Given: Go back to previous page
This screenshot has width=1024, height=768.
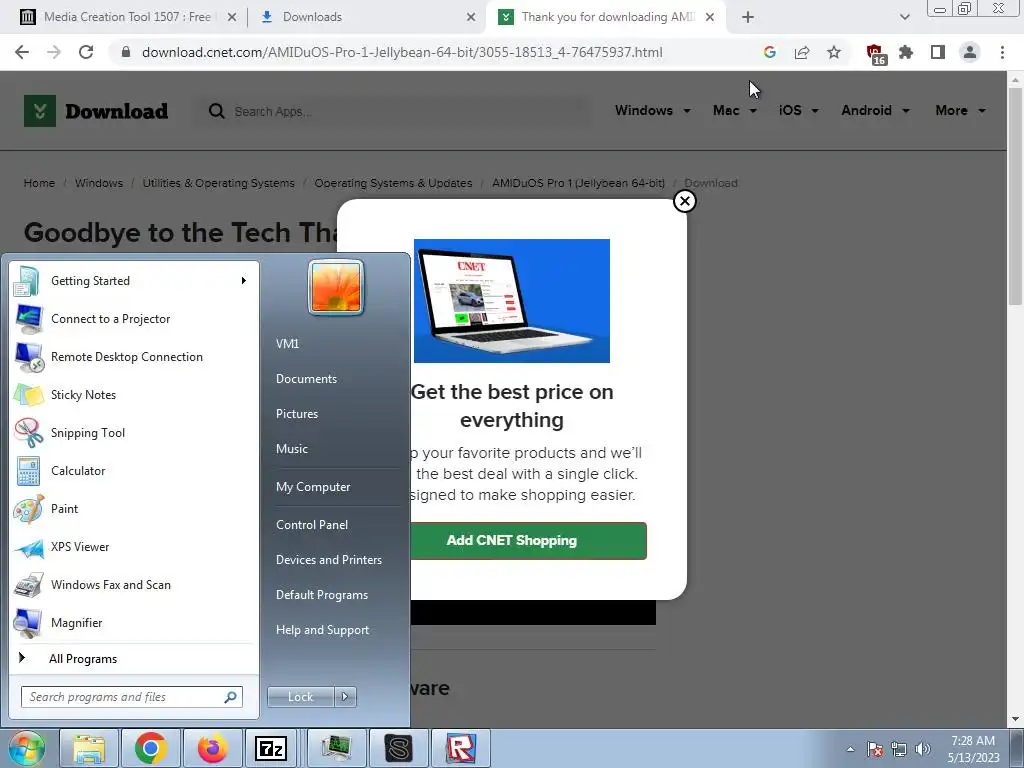Looking at the screenshot, I should pos(22,52).
